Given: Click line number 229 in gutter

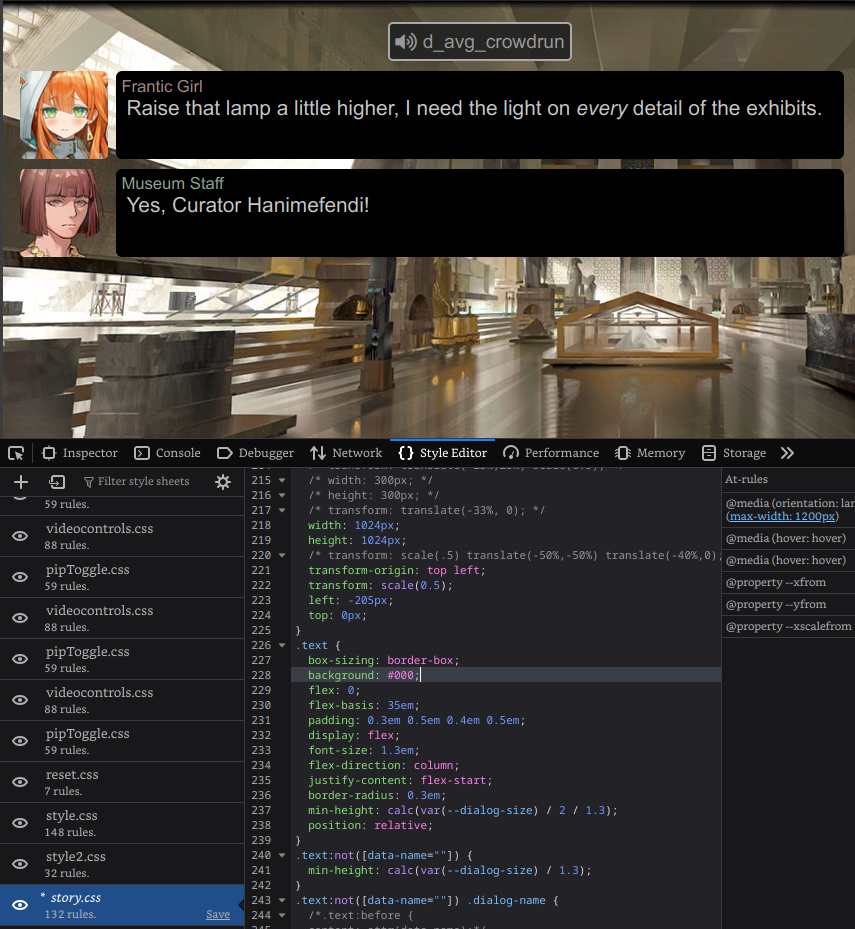Looking at the screenshot, I should 261,690.
